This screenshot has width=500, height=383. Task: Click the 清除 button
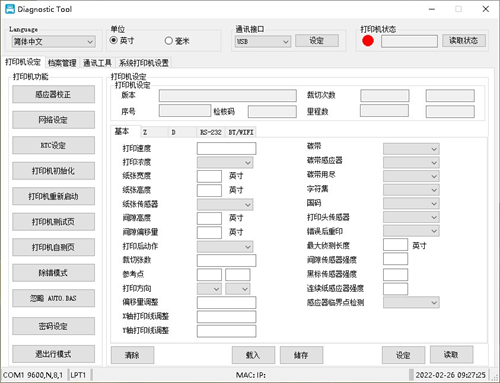coord(132,355)
